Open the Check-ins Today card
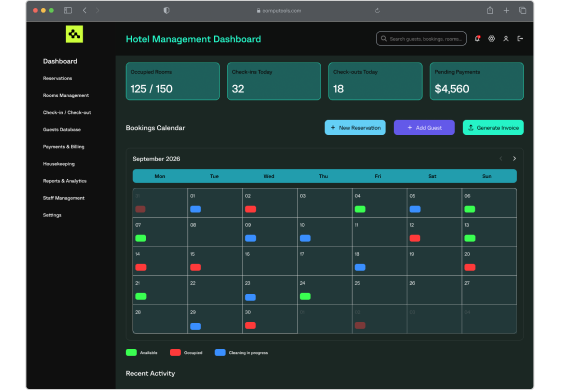 [x=274, y=81]
